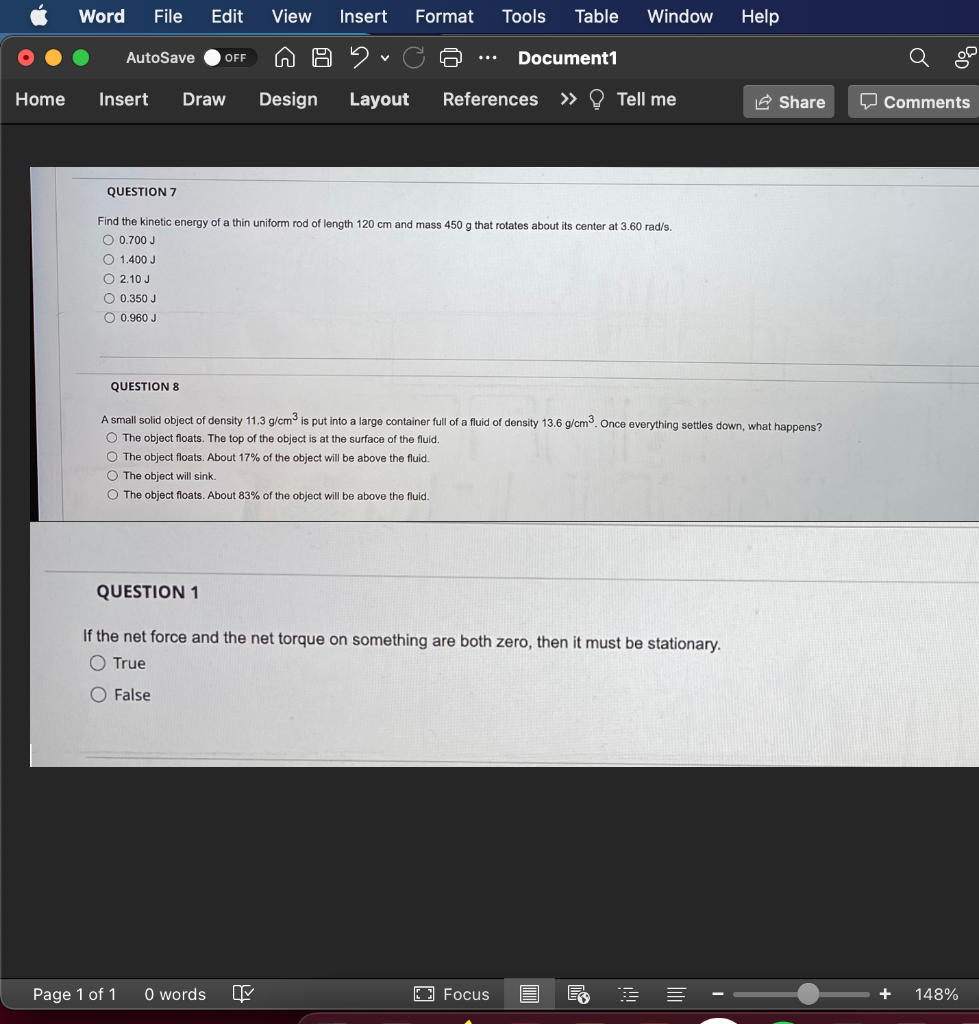Open the undo history dropdown arrow
The image size is (979, 1024).
385,58
